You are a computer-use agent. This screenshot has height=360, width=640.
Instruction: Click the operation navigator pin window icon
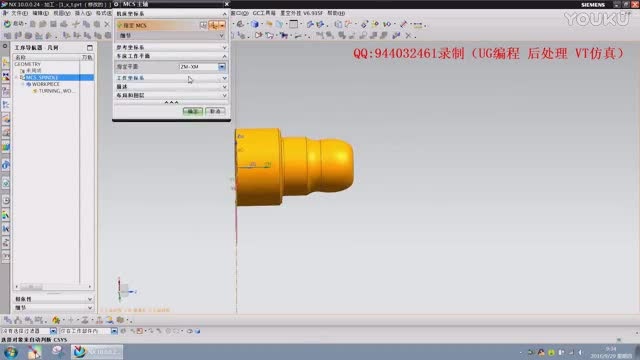tap(90, 48)
